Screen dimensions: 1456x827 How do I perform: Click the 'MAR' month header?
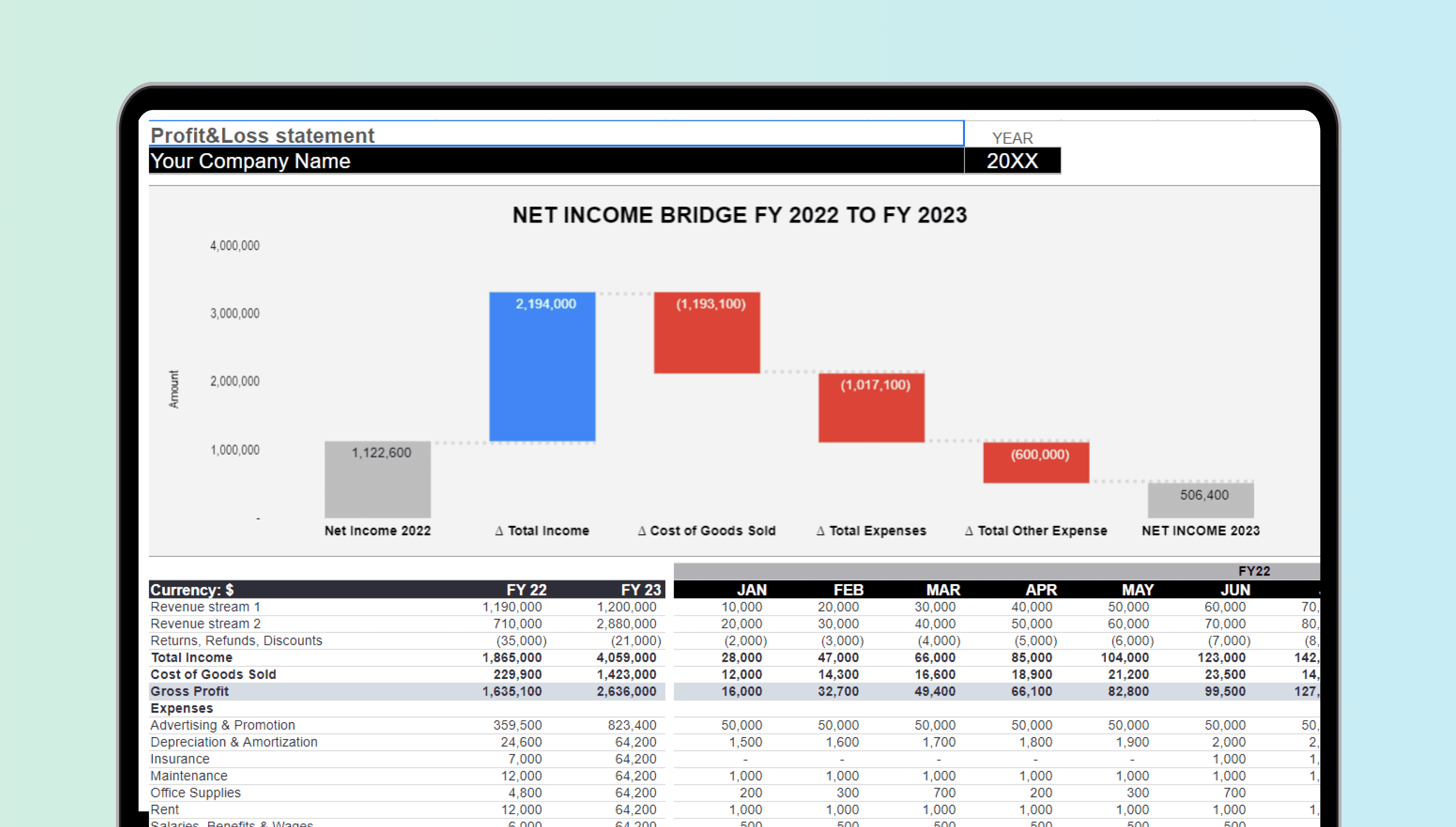[943, 590]
